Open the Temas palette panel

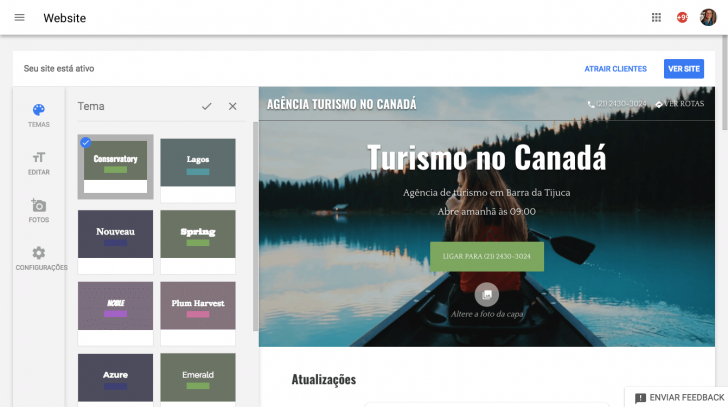[x=39, y=115]
